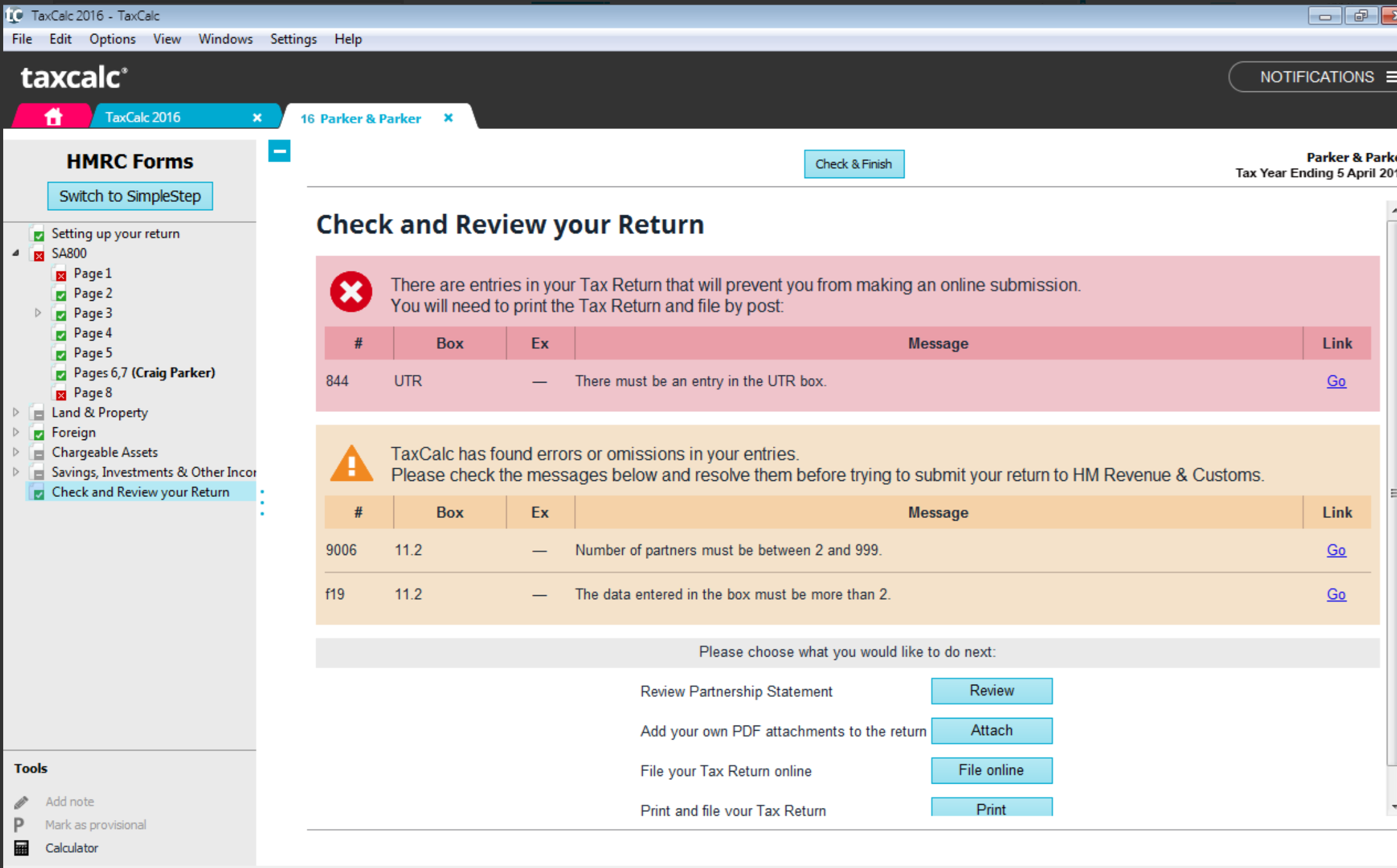Click the orange warning triangle icon
This screenshot has height=868, width=1397.
click(x=351, y=463)
